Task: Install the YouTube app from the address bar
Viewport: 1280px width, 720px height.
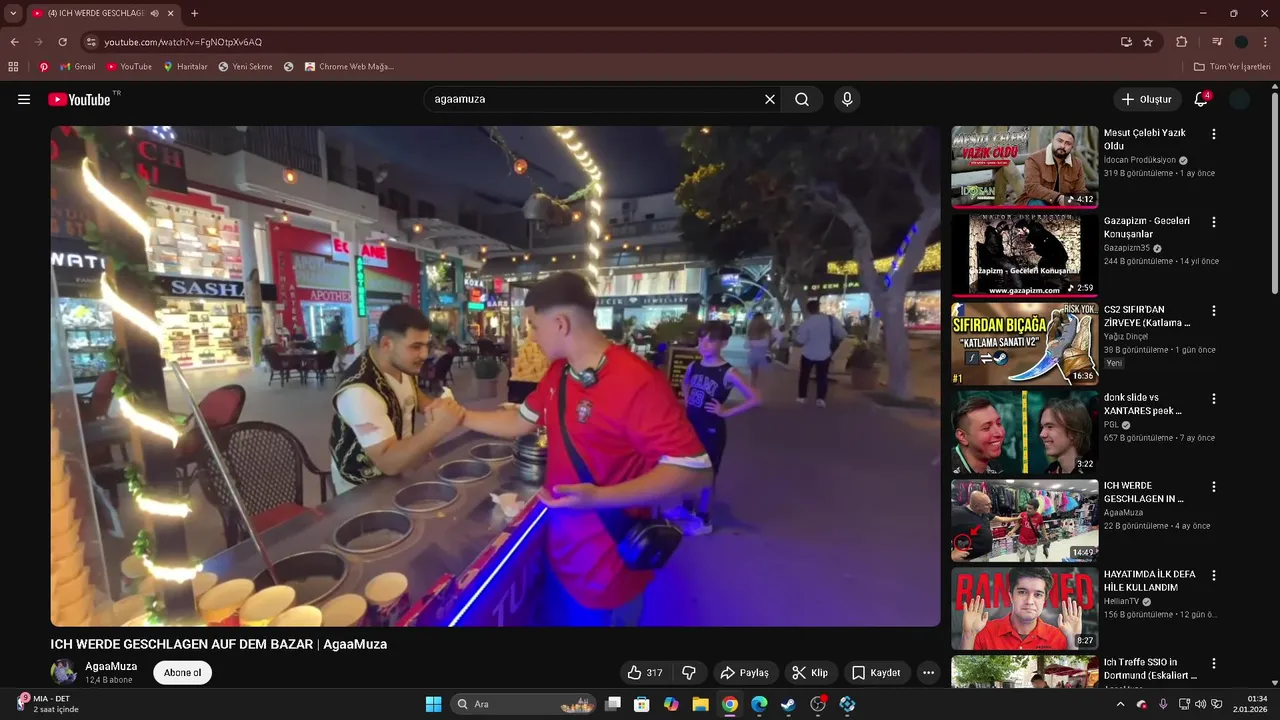Action: [x=1126, y=42]
